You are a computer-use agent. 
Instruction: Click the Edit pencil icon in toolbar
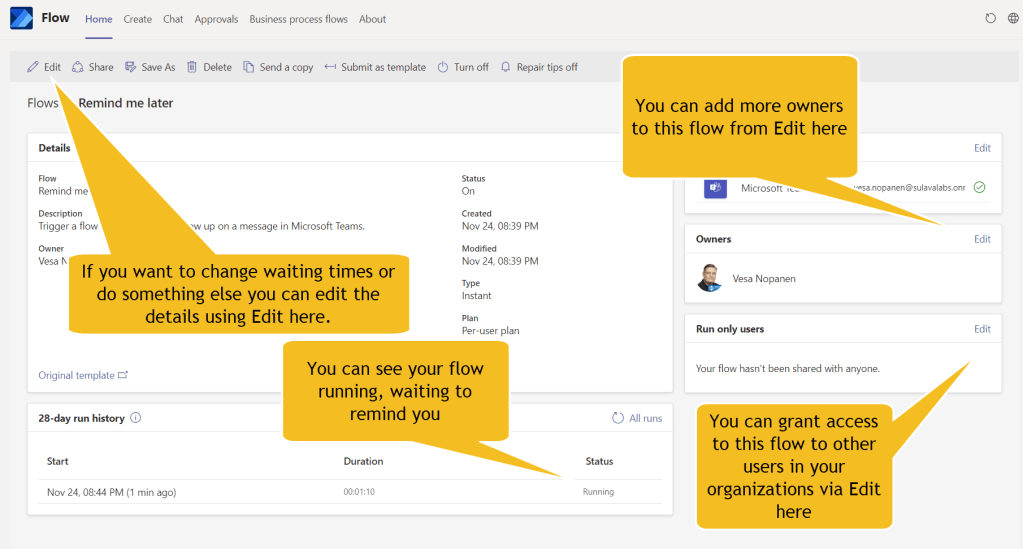(x=33, y=67)
